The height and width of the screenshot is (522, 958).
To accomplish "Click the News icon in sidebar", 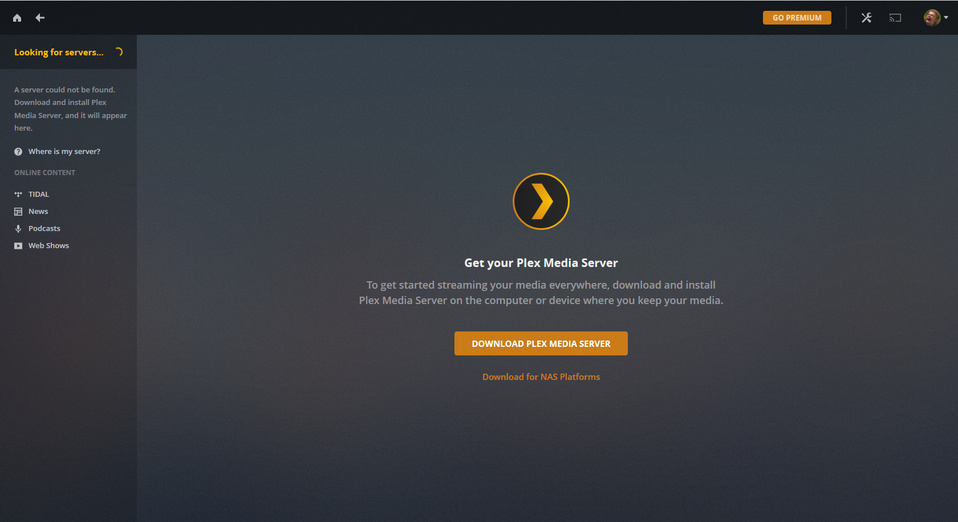I will (18, 211).
